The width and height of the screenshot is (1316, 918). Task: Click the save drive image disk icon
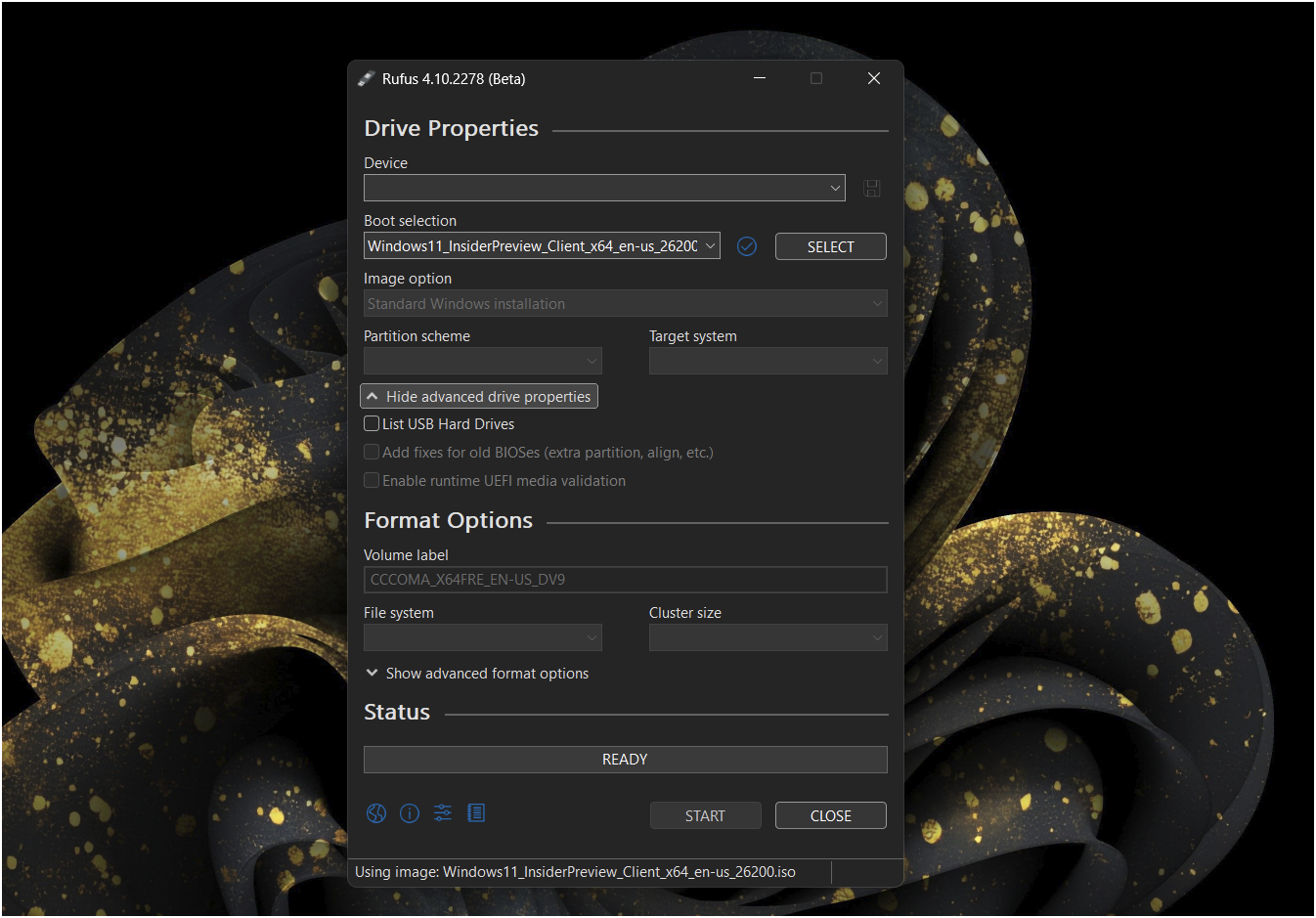(x=872, y=189)
